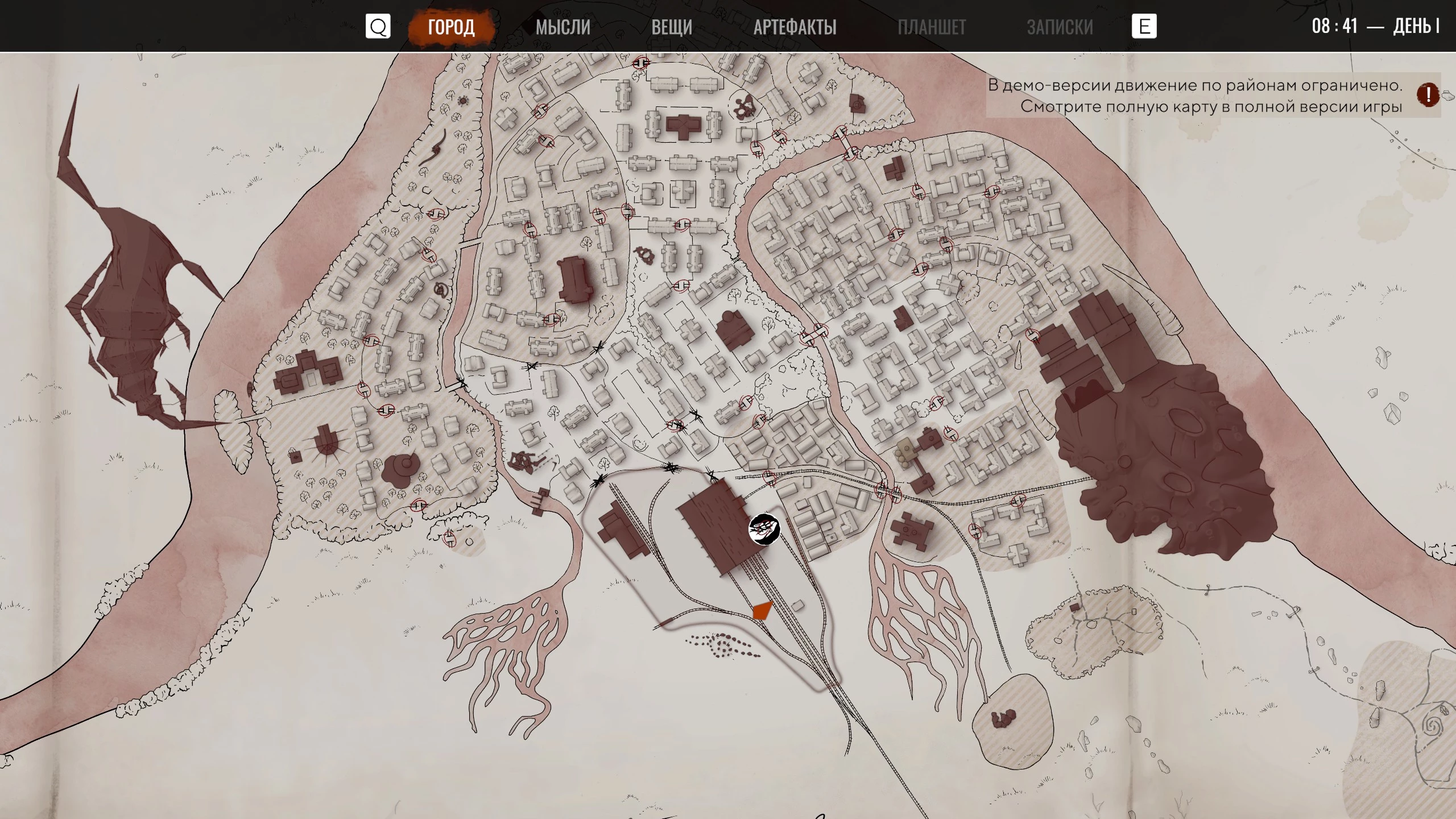Open the АРТЕФАКТЫ tab
The image size is (1456, 819).
pos(795,27)
